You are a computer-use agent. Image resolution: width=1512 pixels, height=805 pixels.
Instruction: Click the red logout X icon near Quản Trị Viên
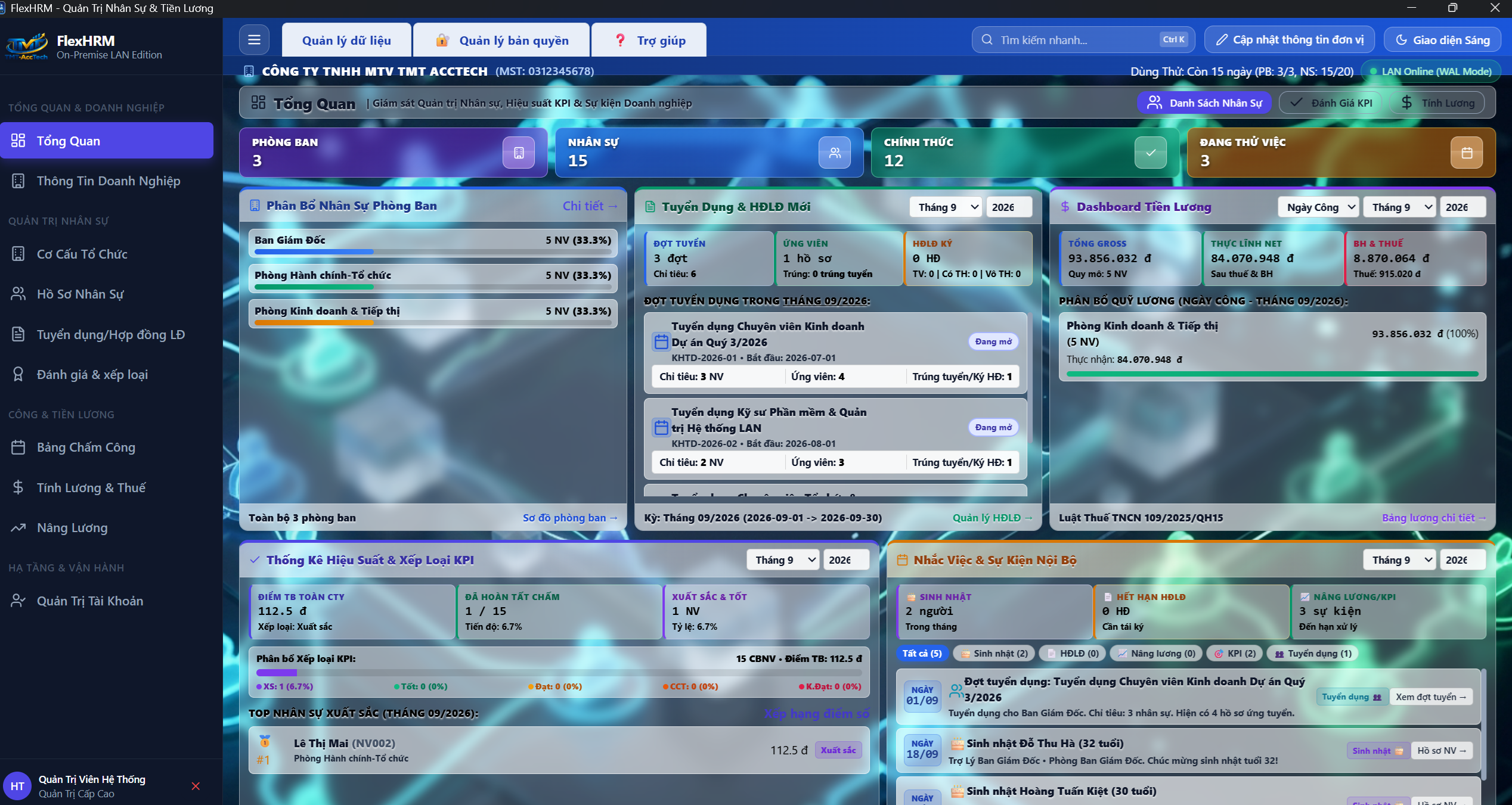tap(196, 786)
